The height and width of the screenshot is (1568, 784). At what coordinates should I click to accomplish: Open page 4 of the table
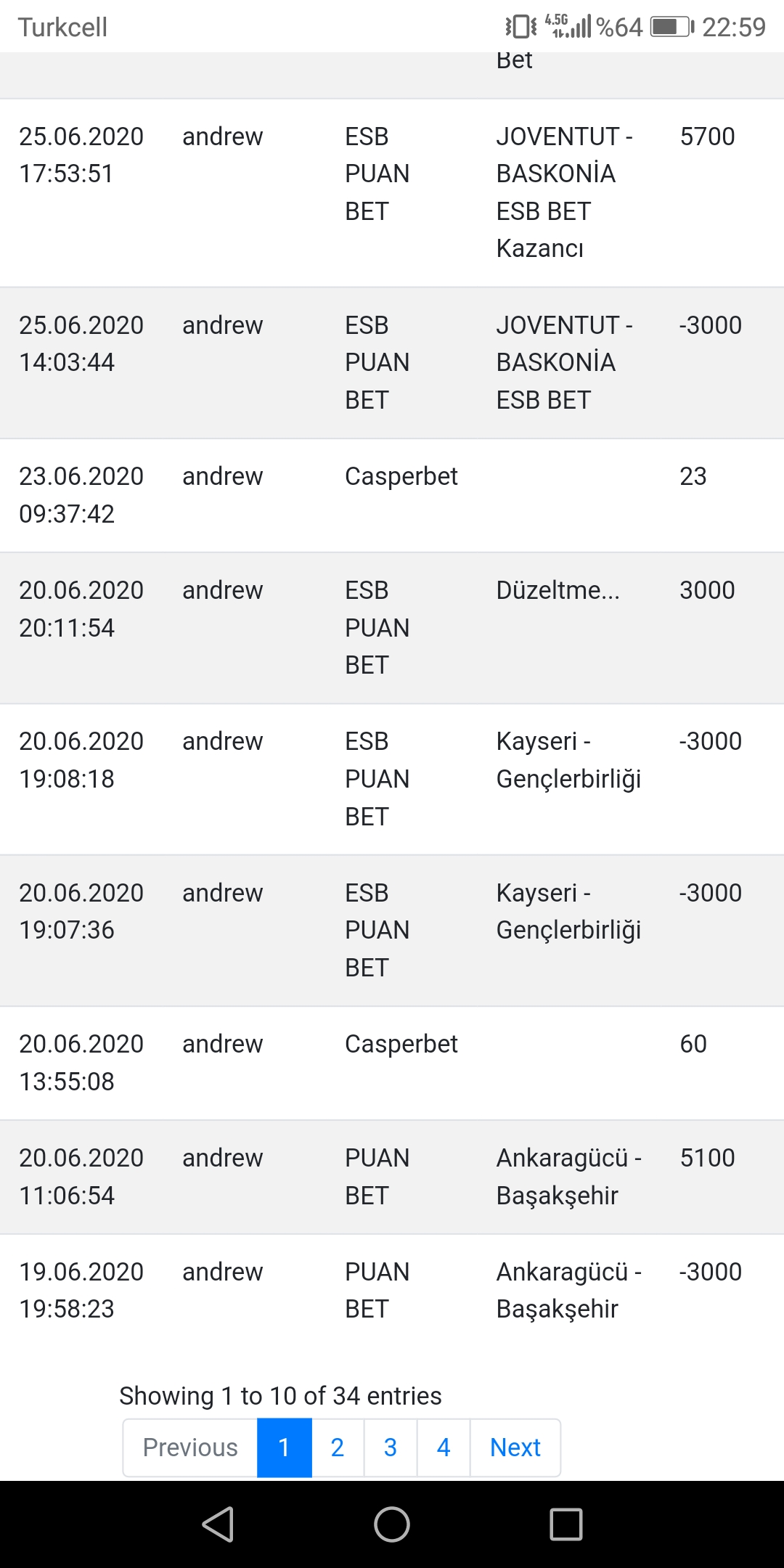click(x=444, y=1447)
